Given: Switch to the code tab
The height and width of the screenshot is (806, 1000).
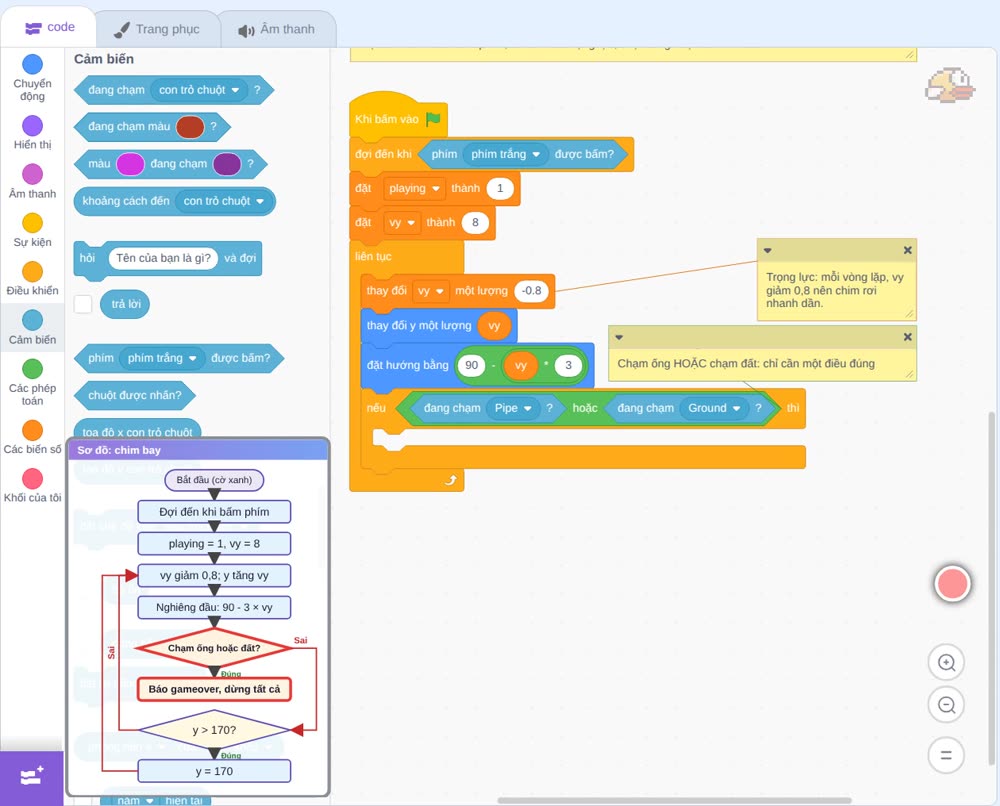Looking at the screenshot, I should point(49,27).
